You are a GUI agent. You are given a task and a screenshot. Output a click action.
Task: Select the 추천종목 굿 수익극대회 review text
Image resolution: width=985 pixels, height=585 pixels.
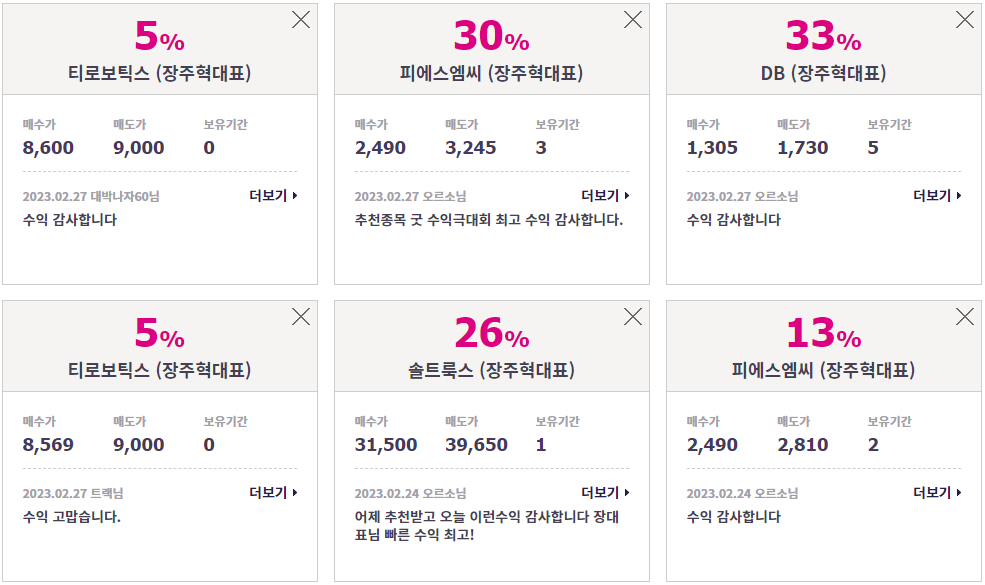click(489, 220)
